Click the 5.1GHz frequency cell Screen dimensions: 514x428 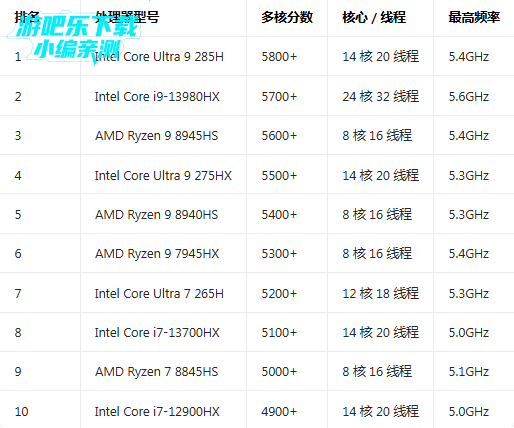469,372
